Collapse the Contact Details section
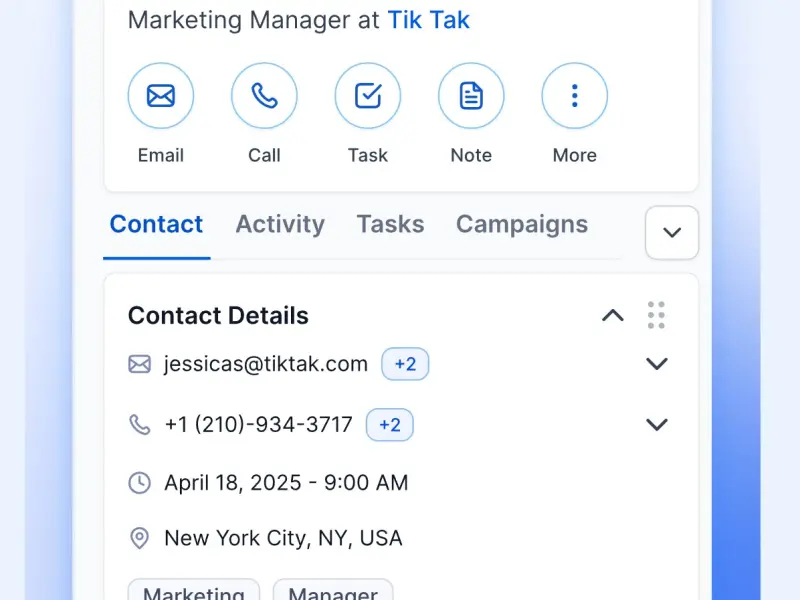The image size is (800, 600). point(613,315)
